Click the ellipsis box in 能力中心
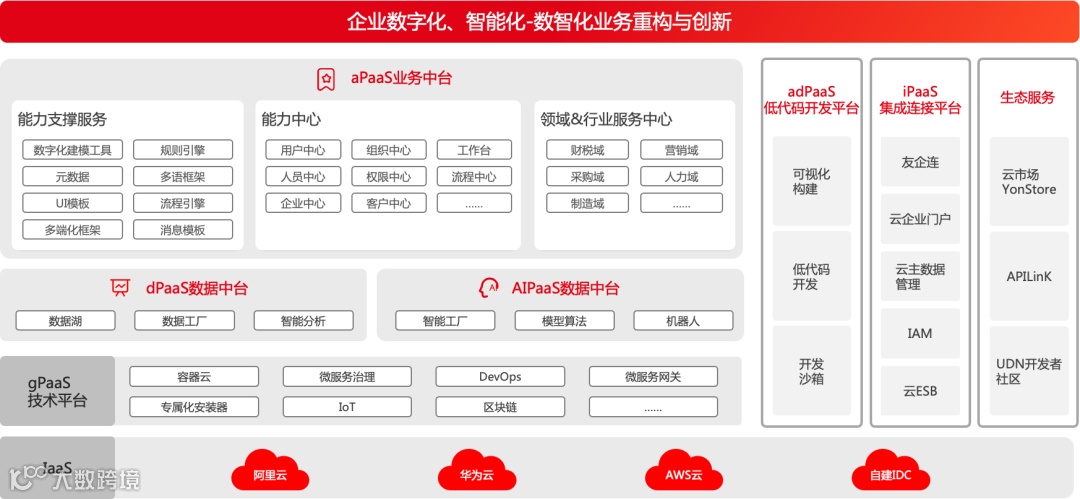 tap(474, 203)
